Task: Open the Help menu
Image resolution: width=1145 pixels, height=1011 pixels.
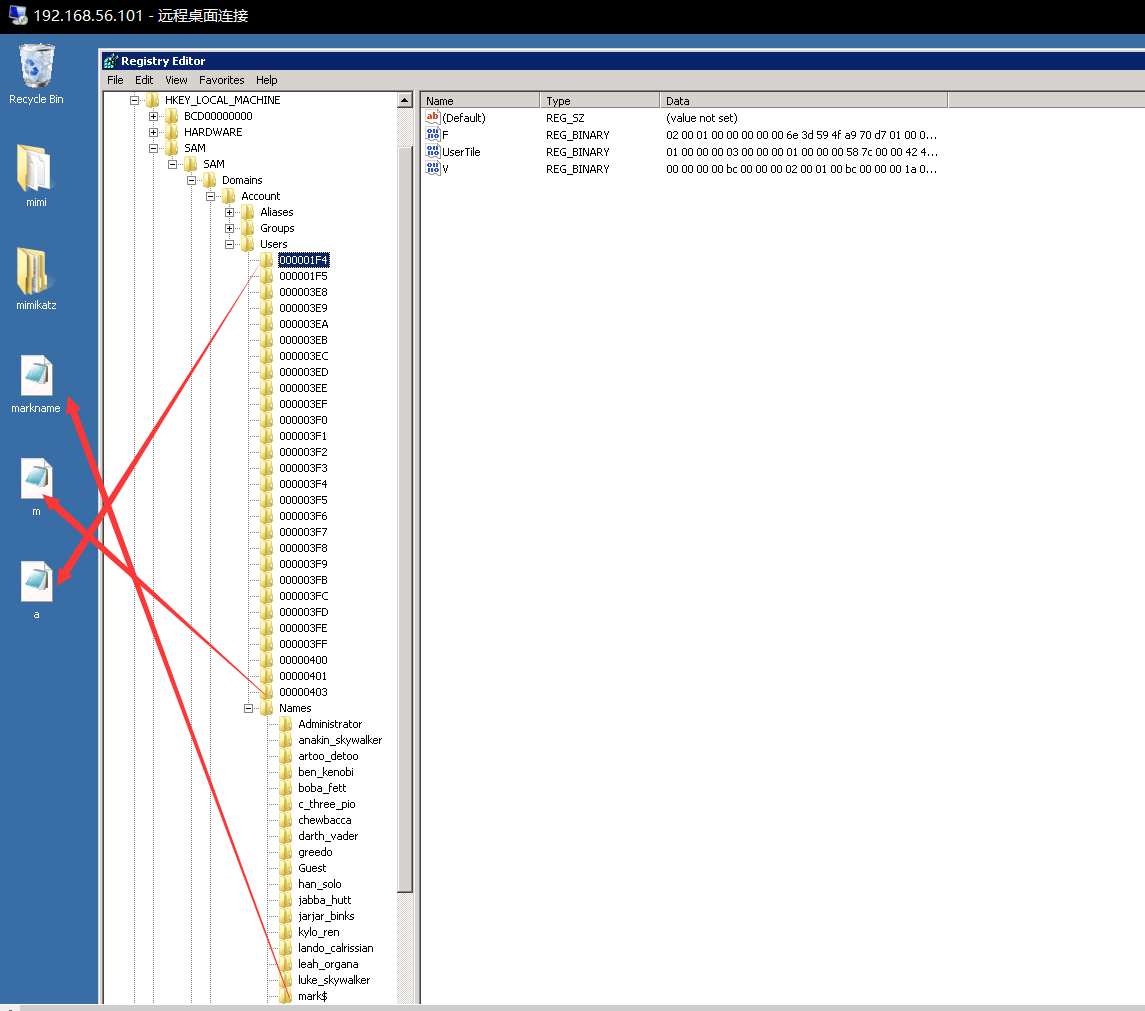Action: [267, 80]
